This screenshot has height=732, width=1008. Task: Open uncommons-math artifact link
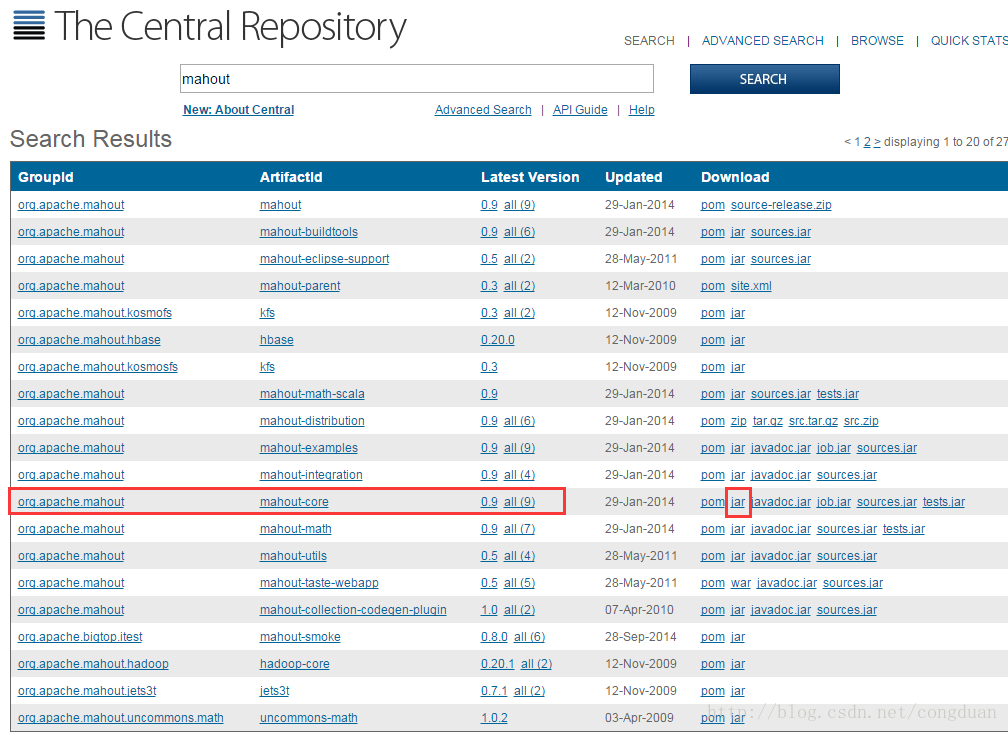click(x=309, y=718)
